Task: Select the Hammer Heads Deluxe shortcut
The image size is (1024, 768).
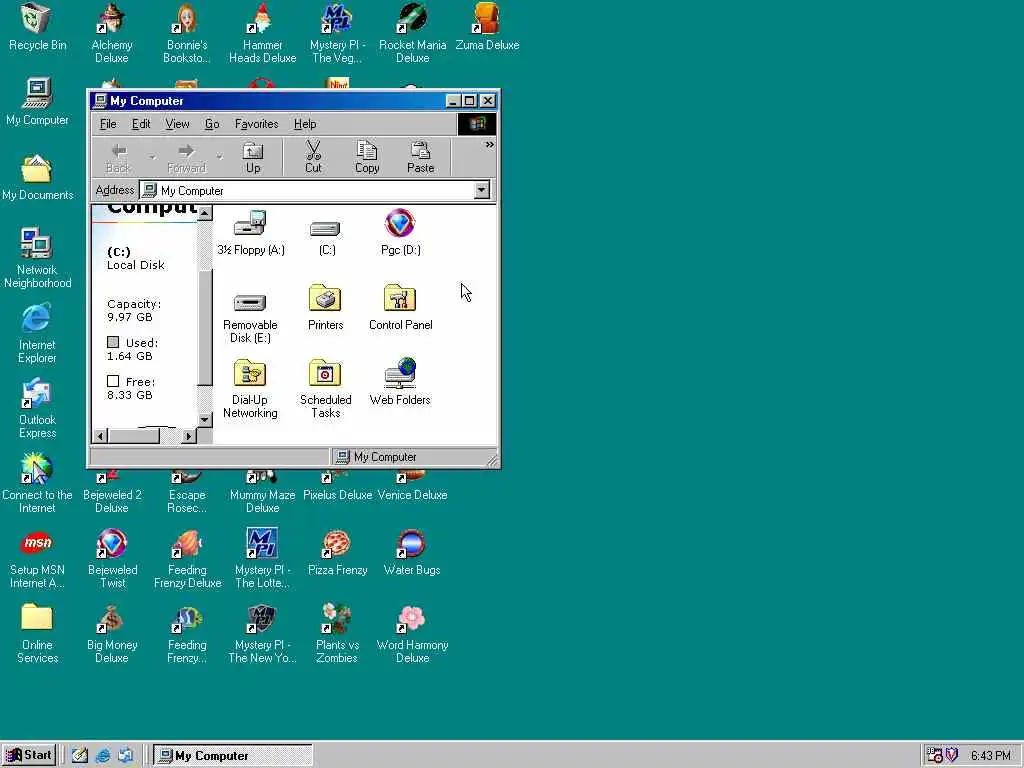Action: (263, 33)
